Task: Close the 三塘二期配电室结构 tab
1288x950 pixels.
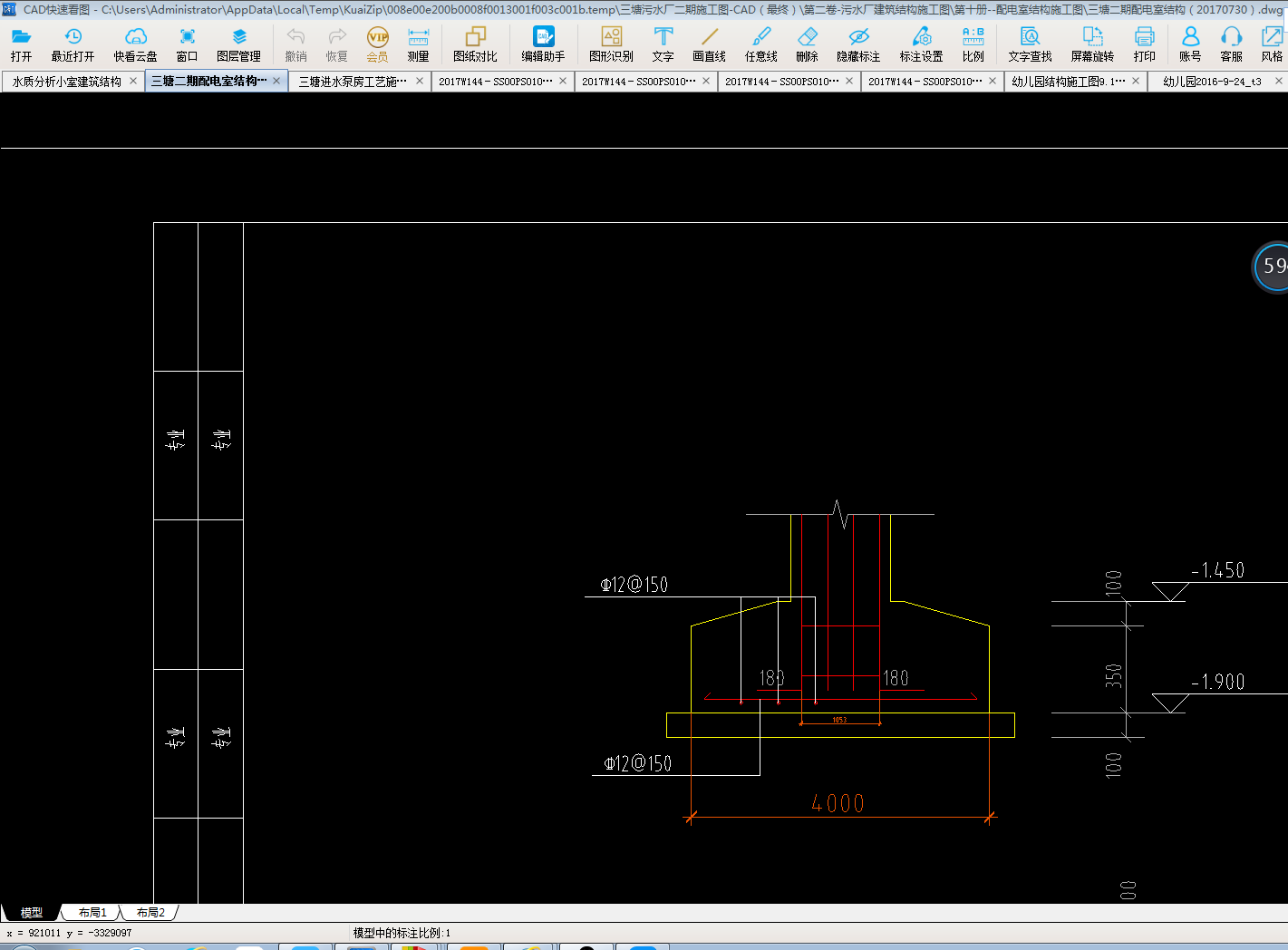Action: coord(276,81)
